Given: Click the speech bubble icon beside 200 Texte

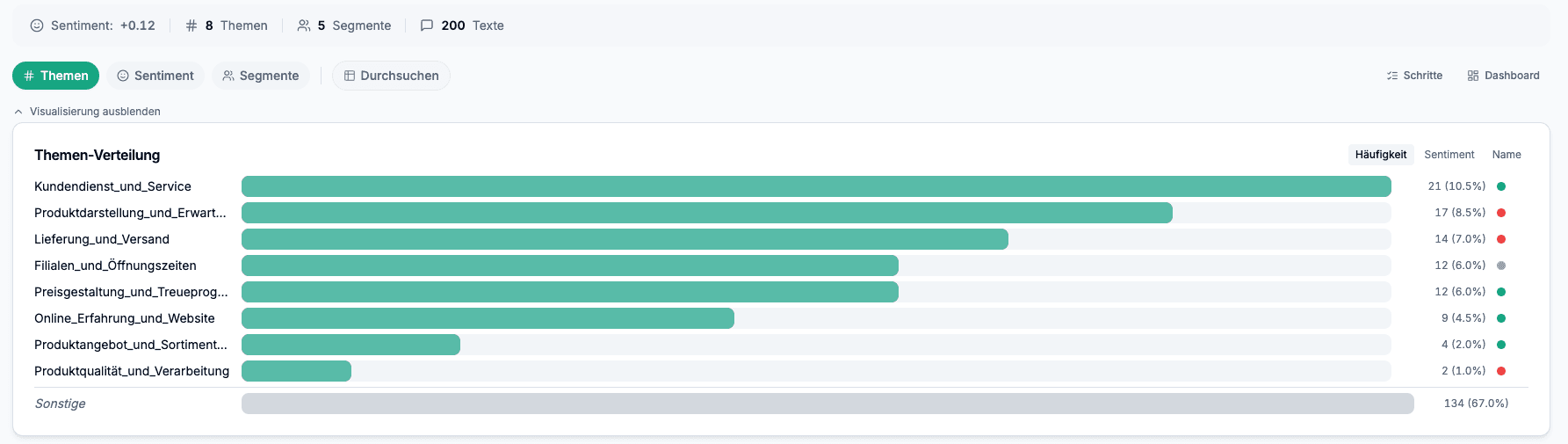Looking at the screenshot, I should (x=427, y=25).
